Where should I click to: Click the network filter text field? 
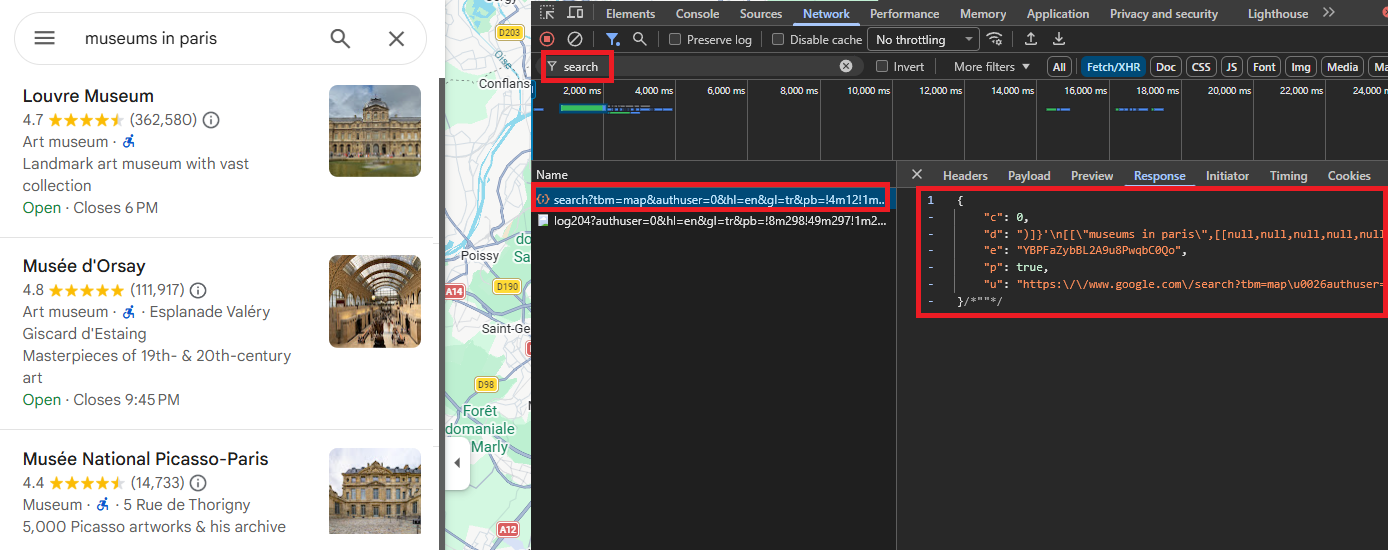tap(700, 66)
